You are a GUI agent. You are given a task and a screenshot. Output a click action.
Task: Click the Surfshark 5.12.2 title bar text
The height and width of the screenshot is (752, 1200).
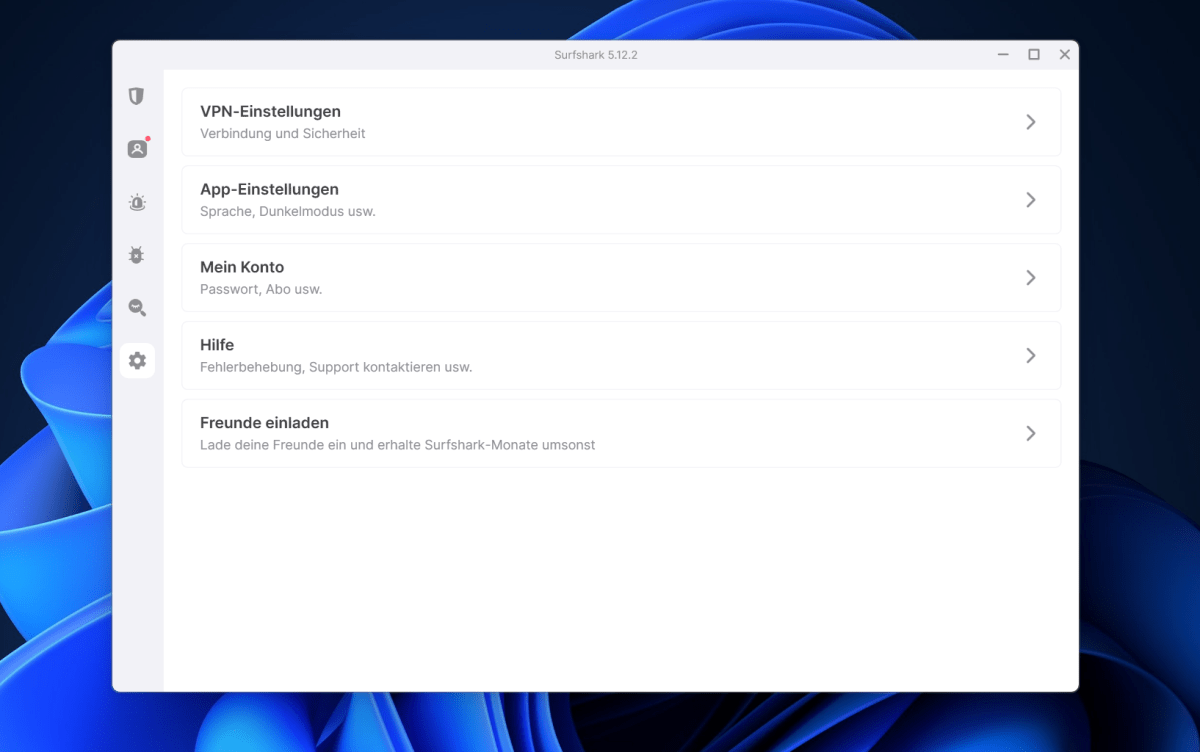595,55
